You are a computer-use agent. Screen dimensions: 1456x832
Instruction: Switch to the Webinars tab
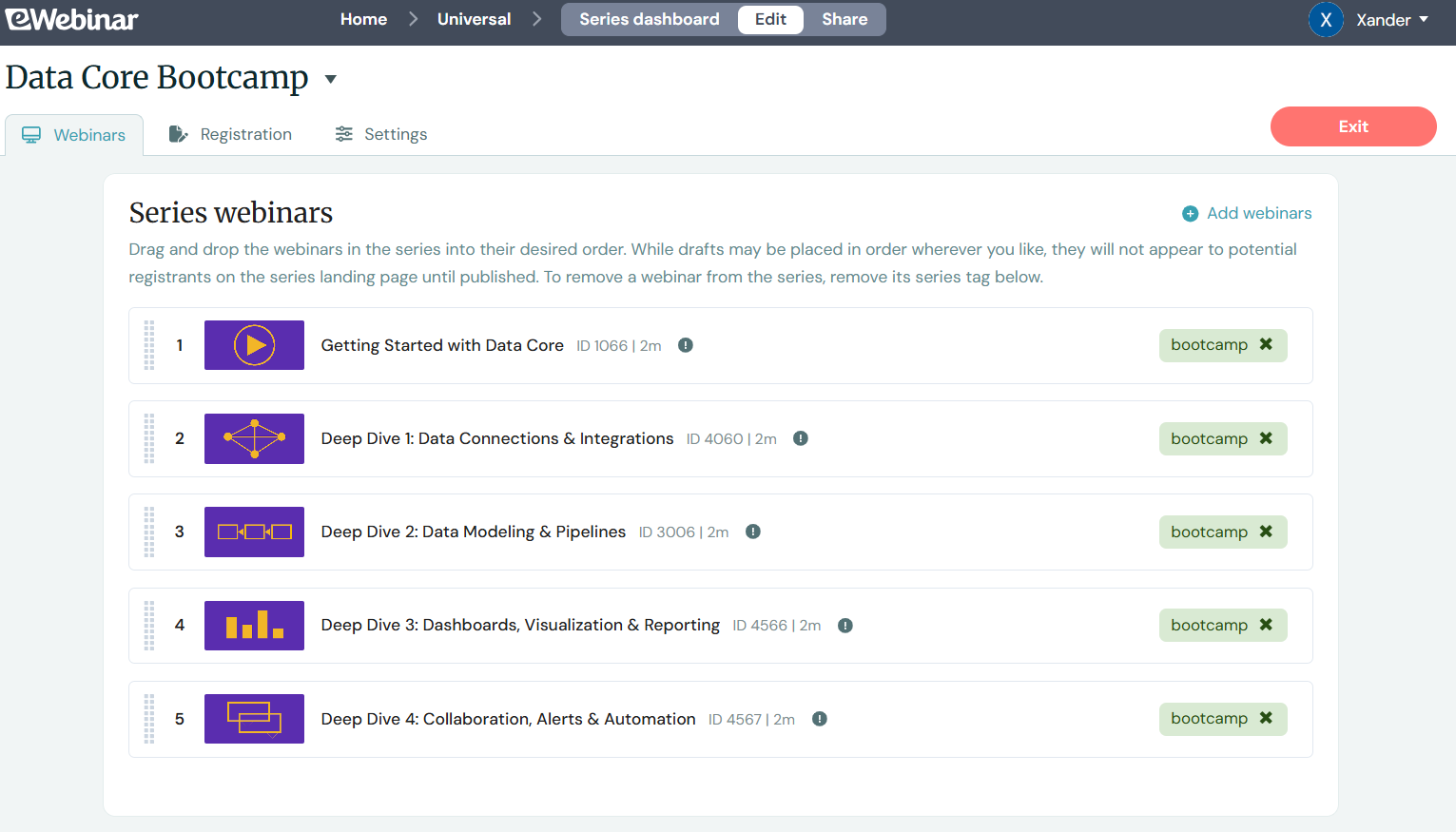[x=74, y=135]
